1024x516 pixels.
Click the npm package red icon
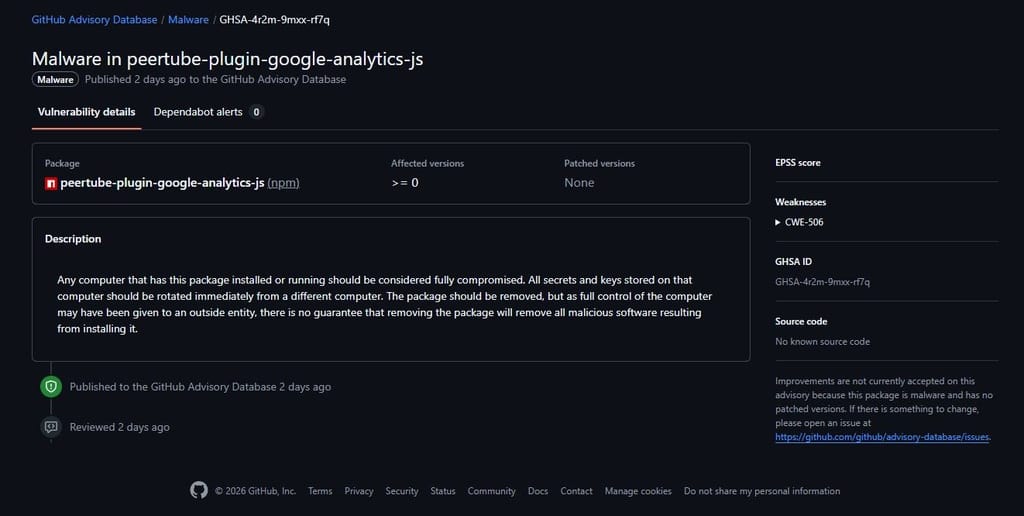coord(51,184)
